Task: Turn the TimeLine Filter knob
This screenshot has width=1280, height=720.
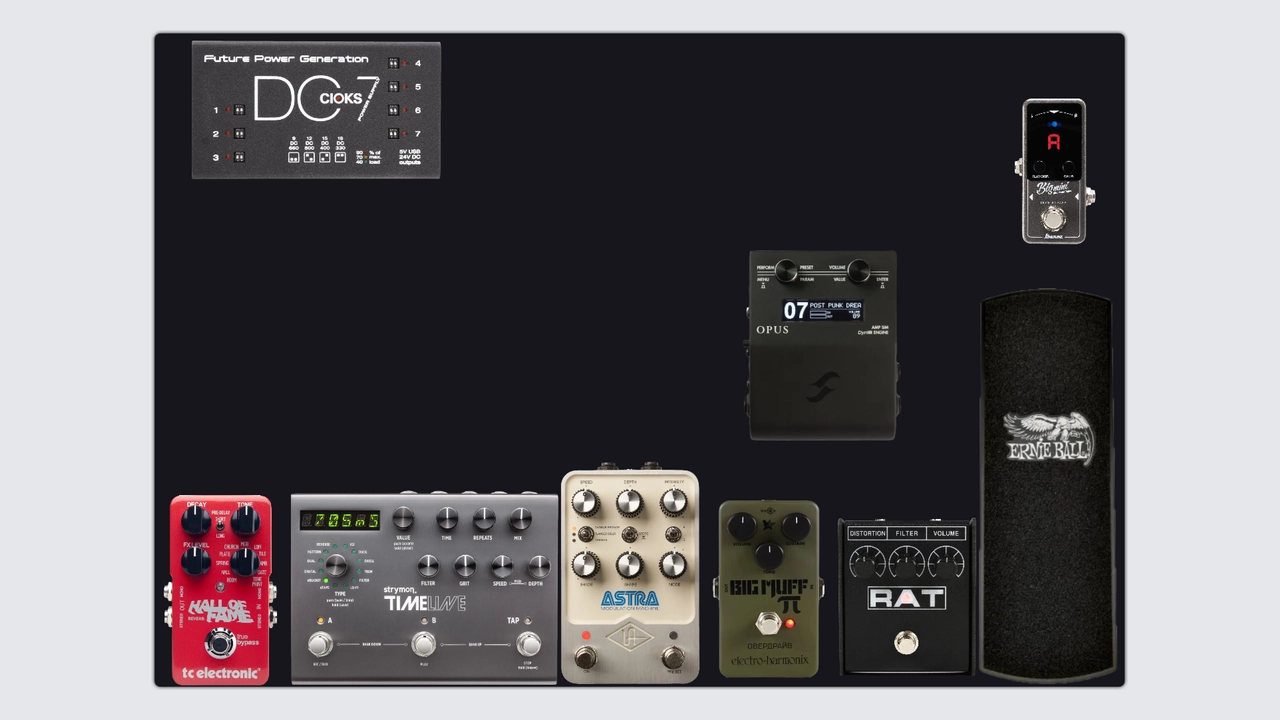Action: 428,565
